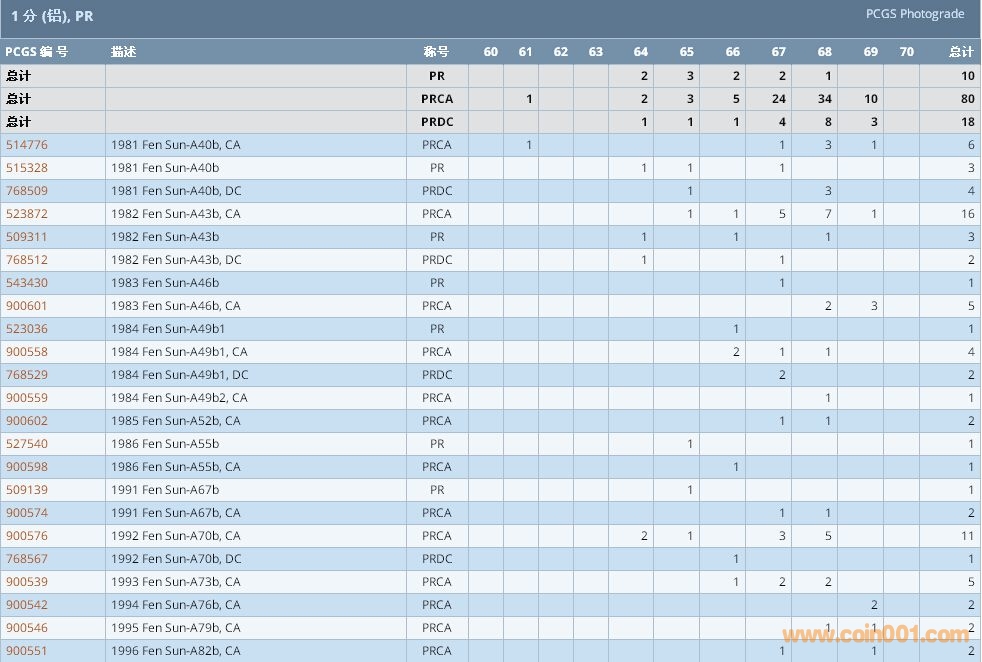
Task: Select PCGS number 900539
Action: [x=27, y=582]
